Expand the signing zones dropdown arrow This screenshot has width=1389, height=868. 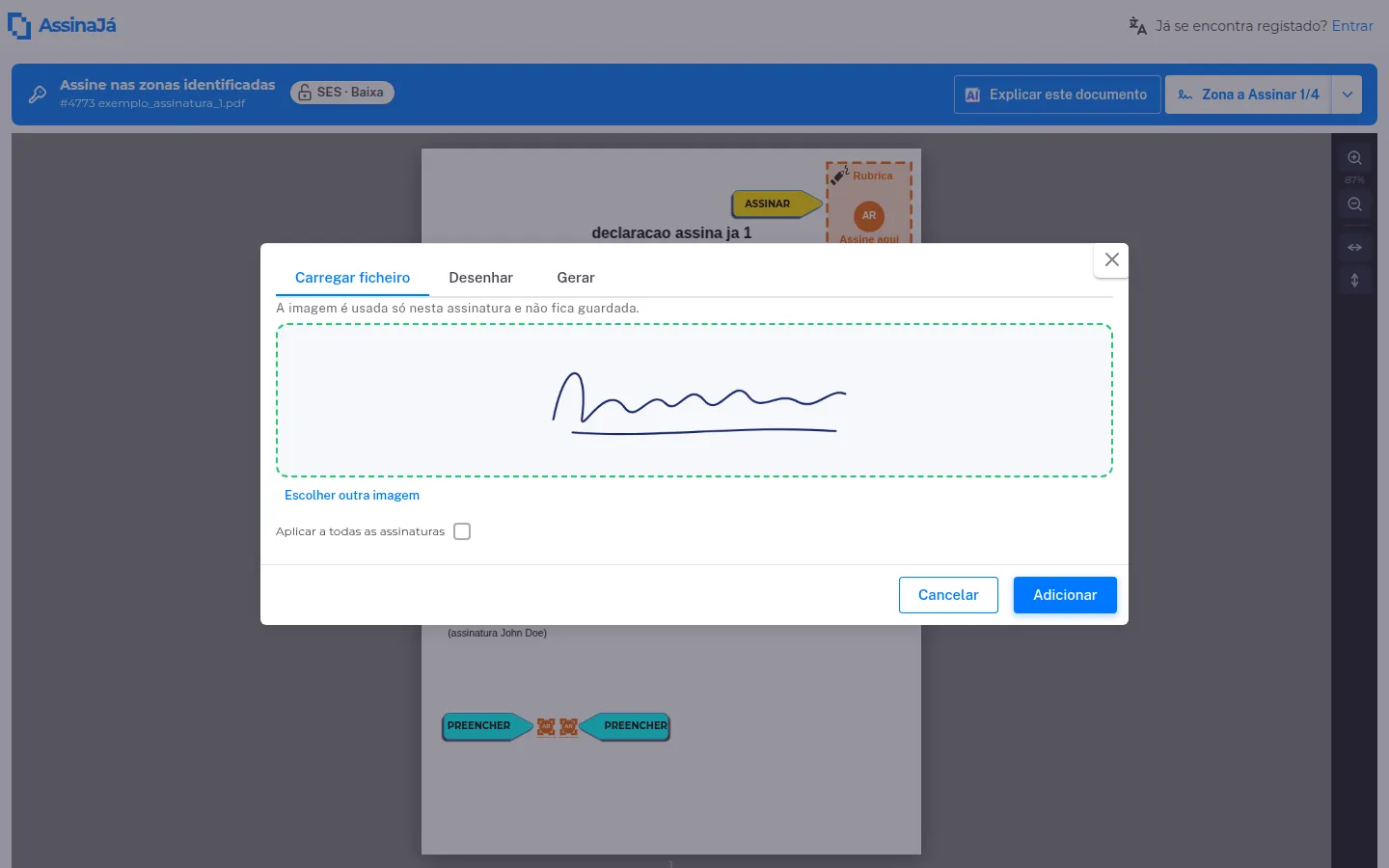(x=1348, y=95)
